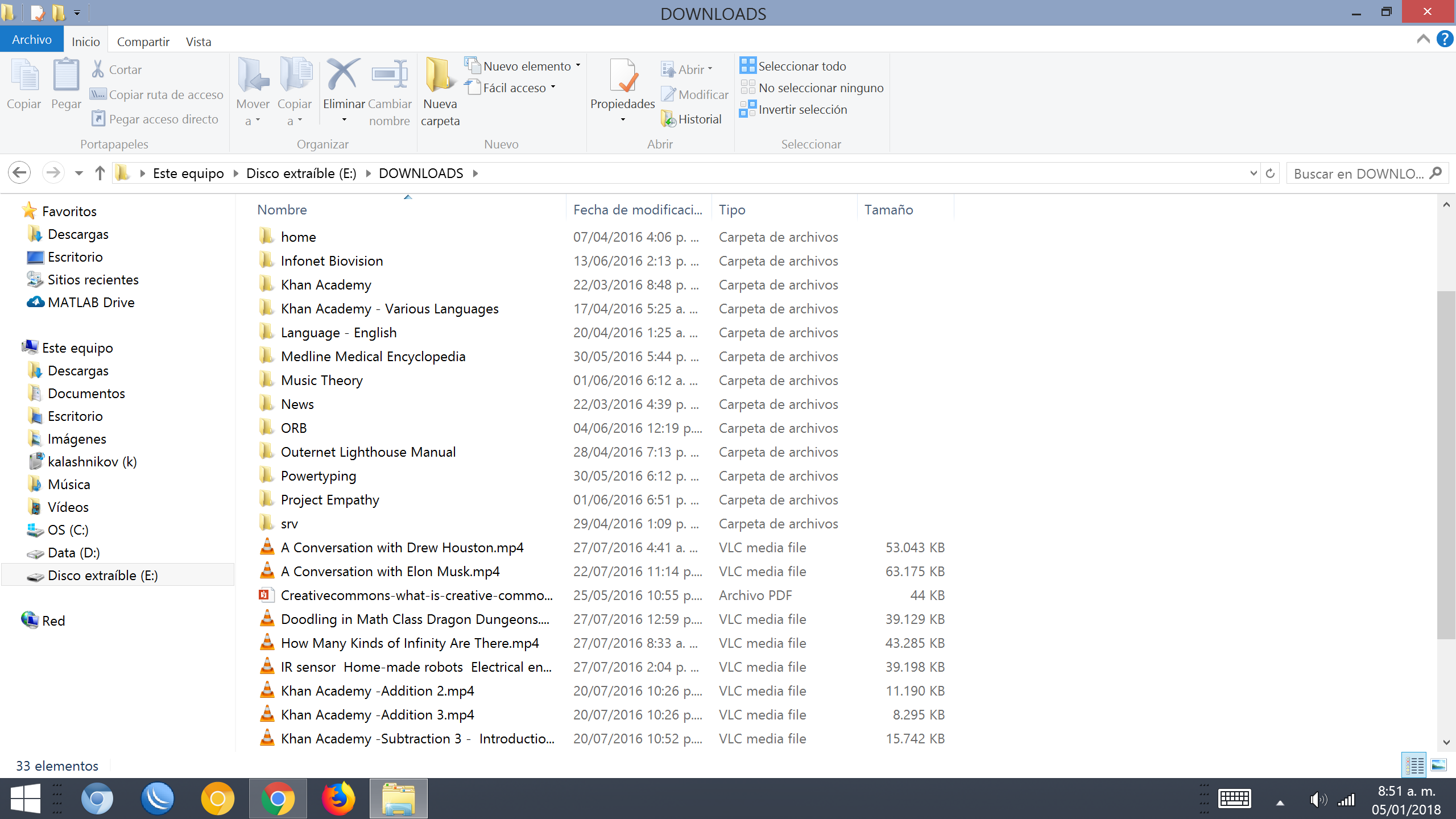Sort by Fecha de modificación column
Viewport: 1456px width, 819px height.
coord(639,209)
